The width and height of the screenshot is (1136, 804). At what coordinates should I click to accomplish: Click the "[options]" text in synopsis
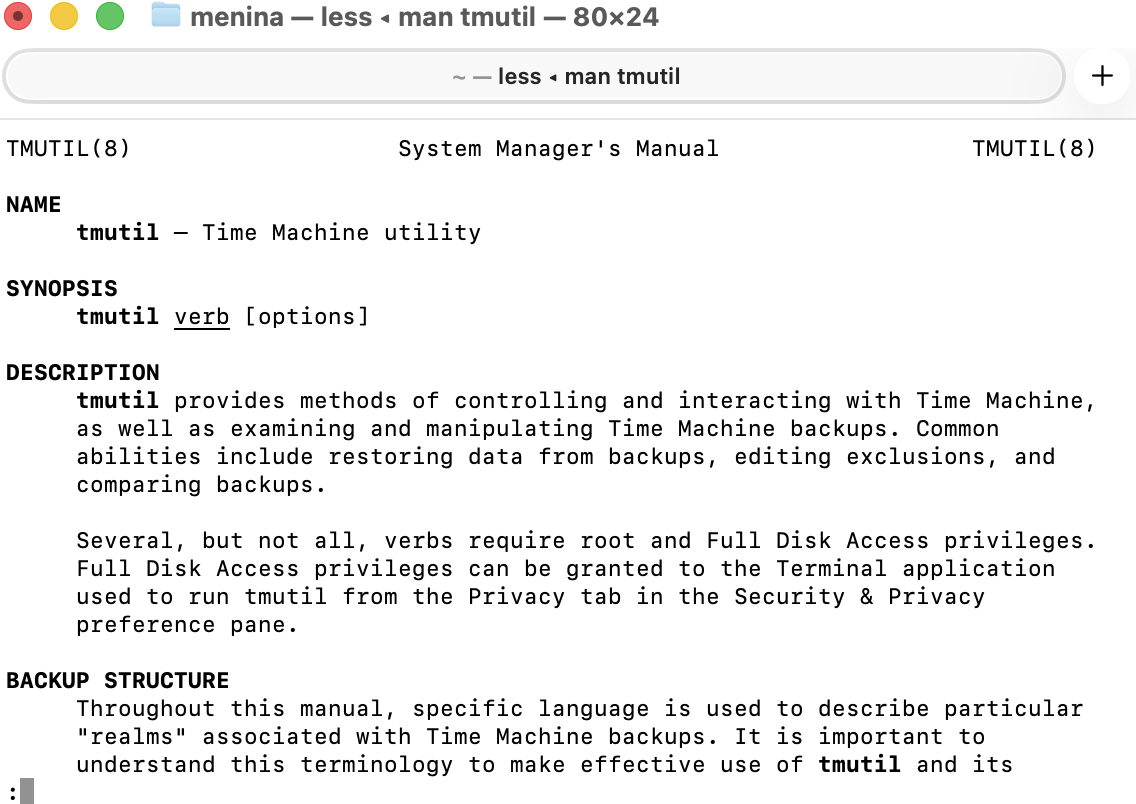click(x=306, y=316)
